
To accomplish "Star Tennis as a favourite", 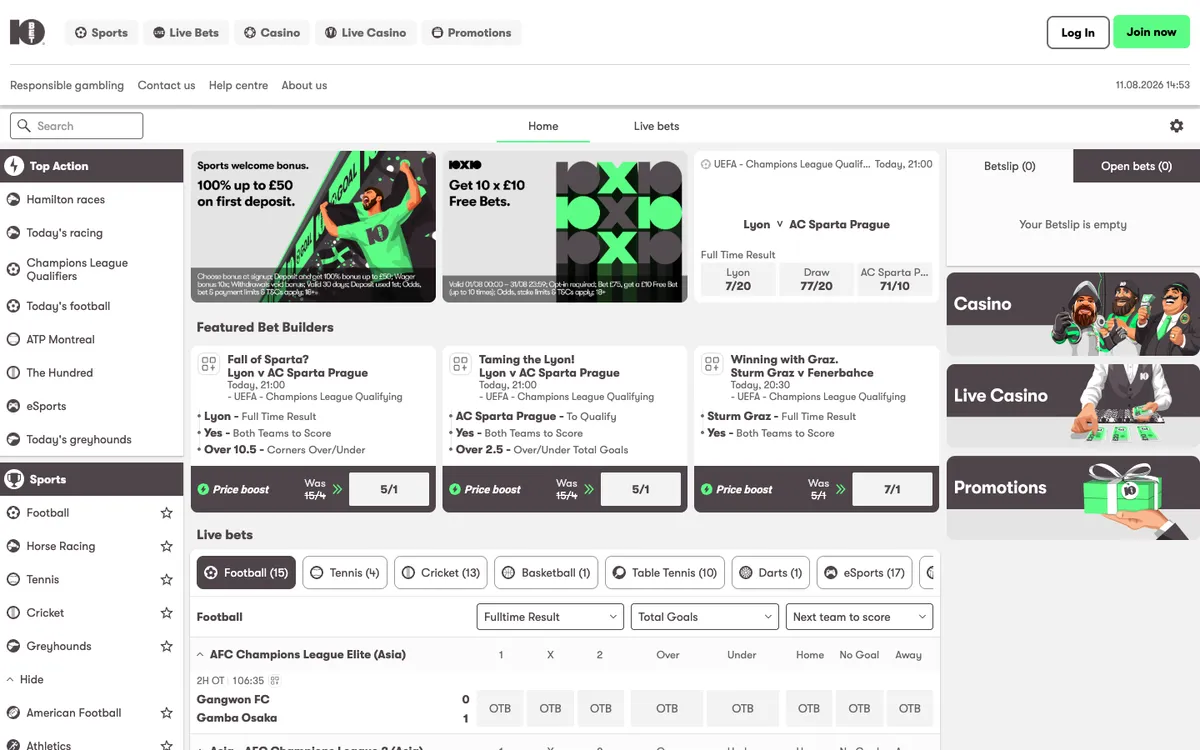I will (x=167, y=580).
